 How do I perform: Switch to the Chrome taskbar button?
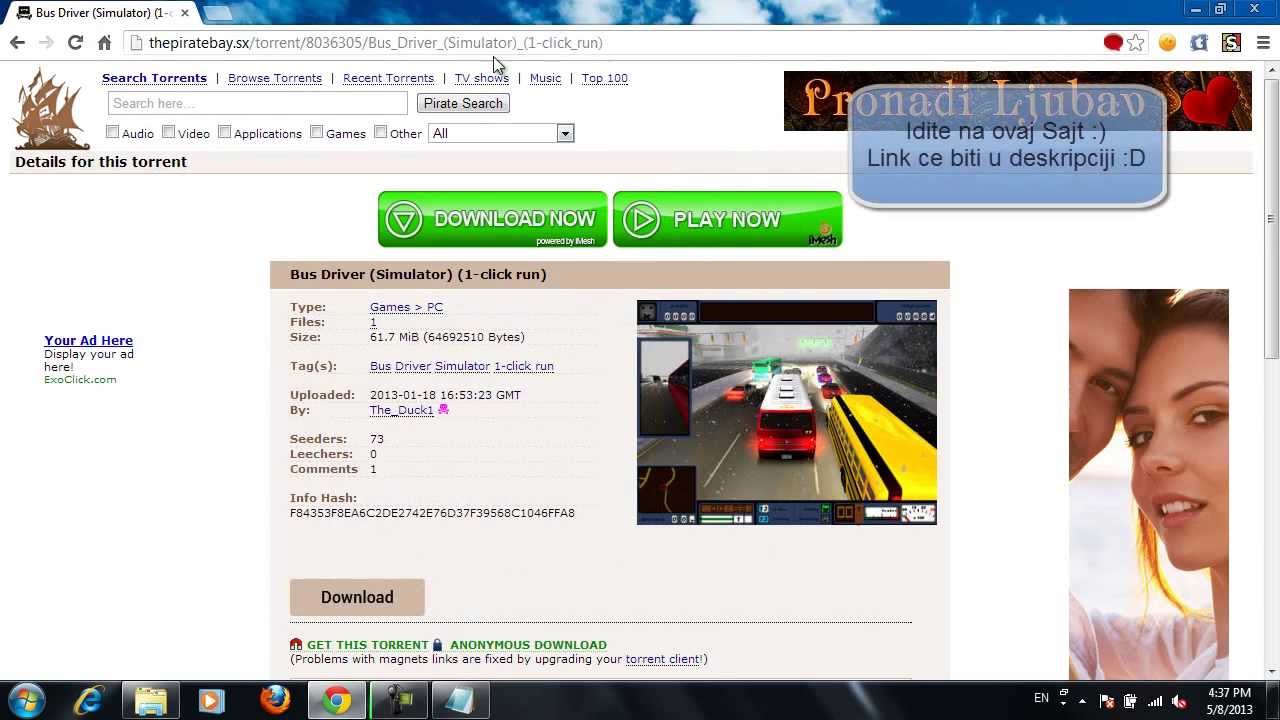(x=337, y=700)
